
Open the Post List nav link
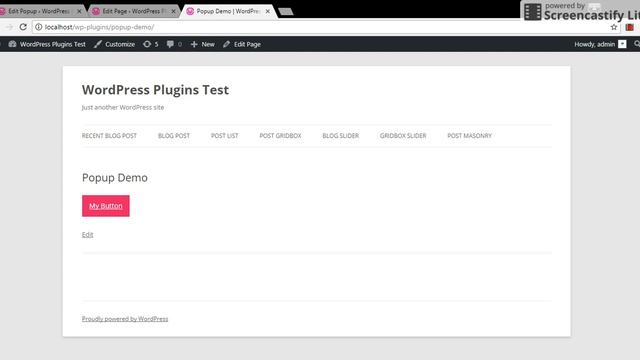pos(224,136)
